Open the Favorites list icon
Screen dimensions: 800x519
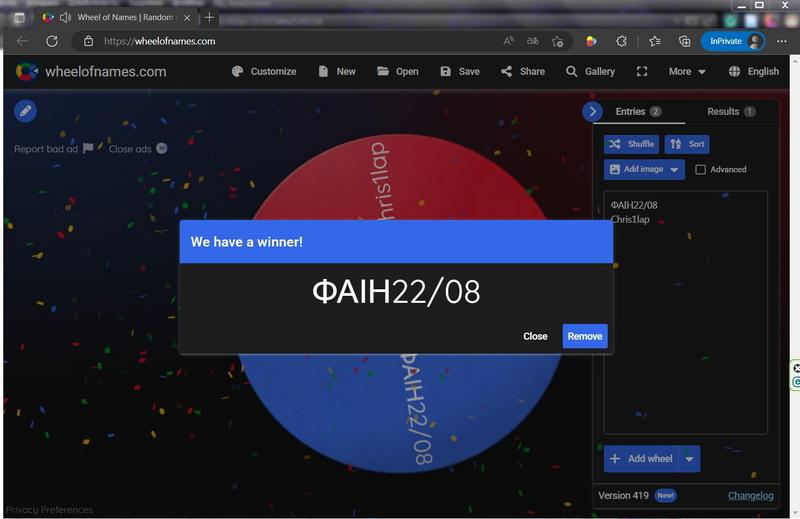click(655, 41)
